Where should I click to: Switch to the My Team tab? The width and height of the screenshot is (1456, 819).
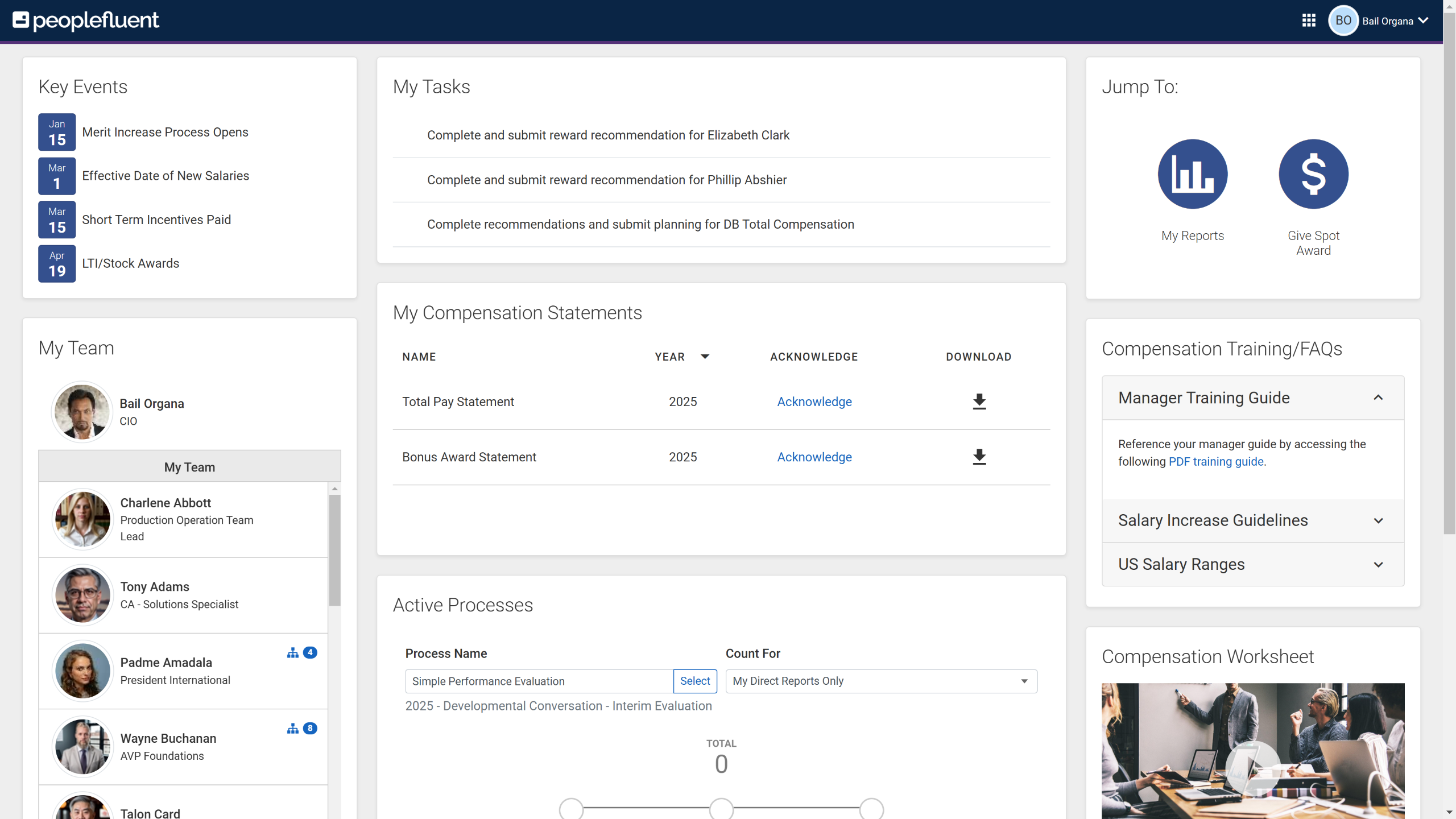[189, 466]
